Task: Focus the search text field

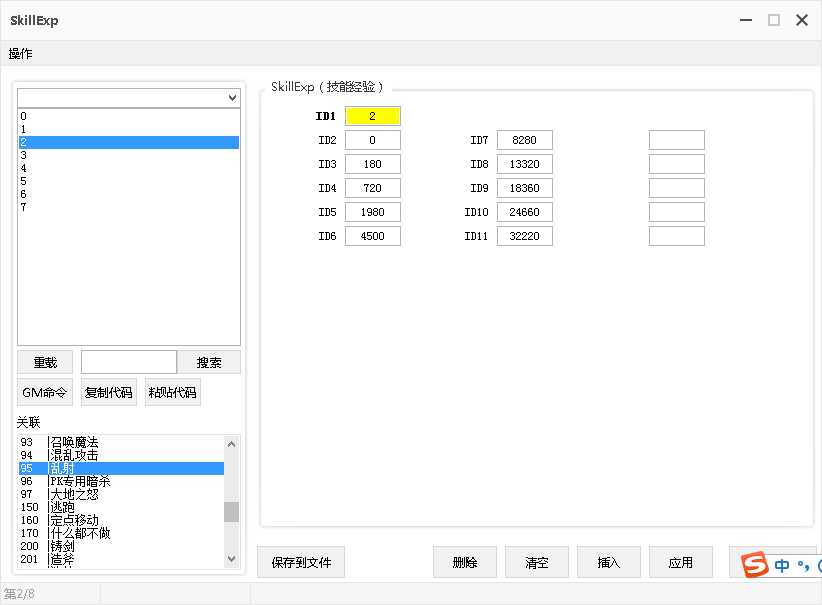Action: point(129,362)
